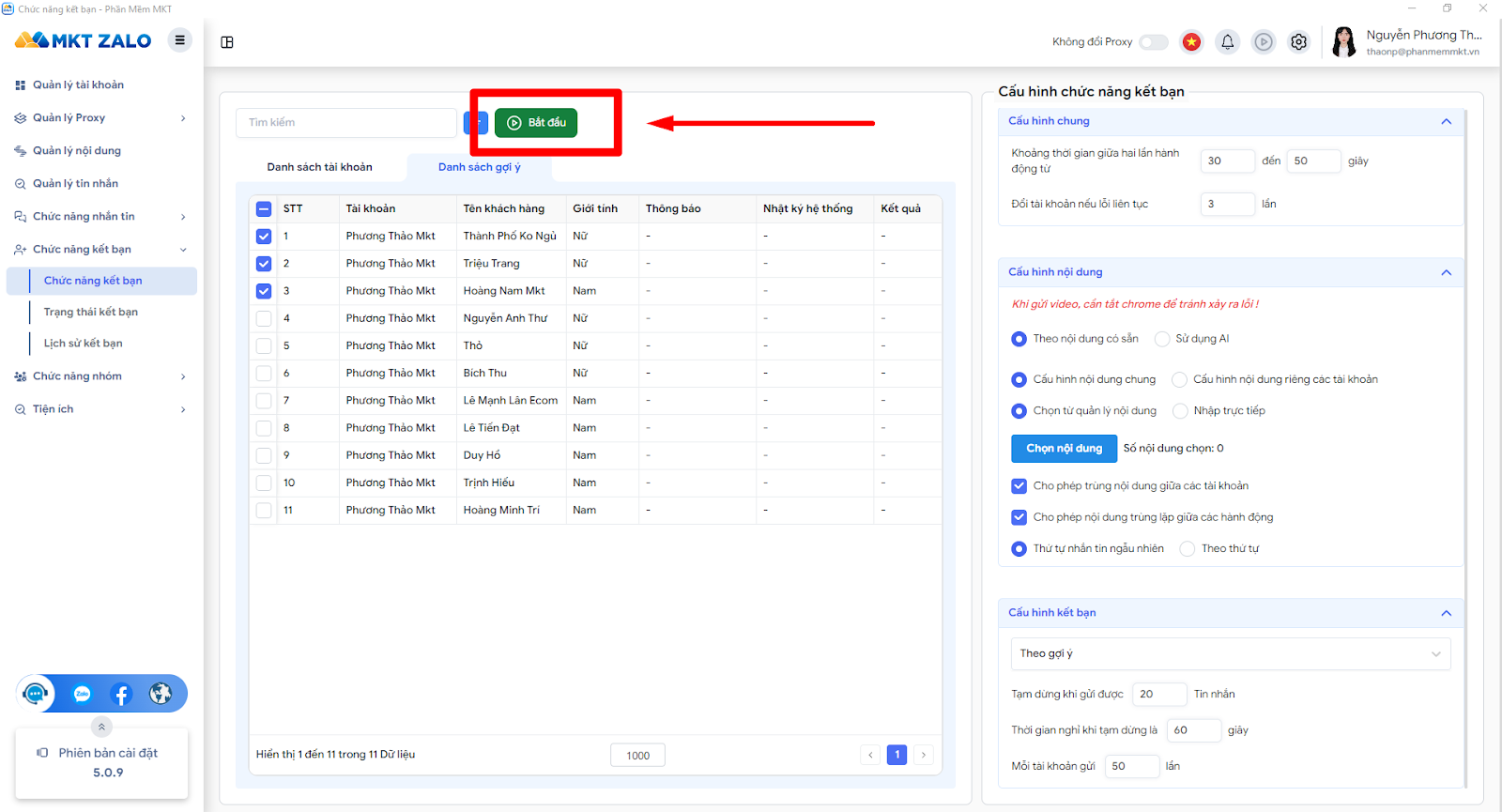Expand the Quản lý Proxy sidebar menu
Image resolution: width=1502 pixels, height=812 pixels.
[x=101, y=118]
